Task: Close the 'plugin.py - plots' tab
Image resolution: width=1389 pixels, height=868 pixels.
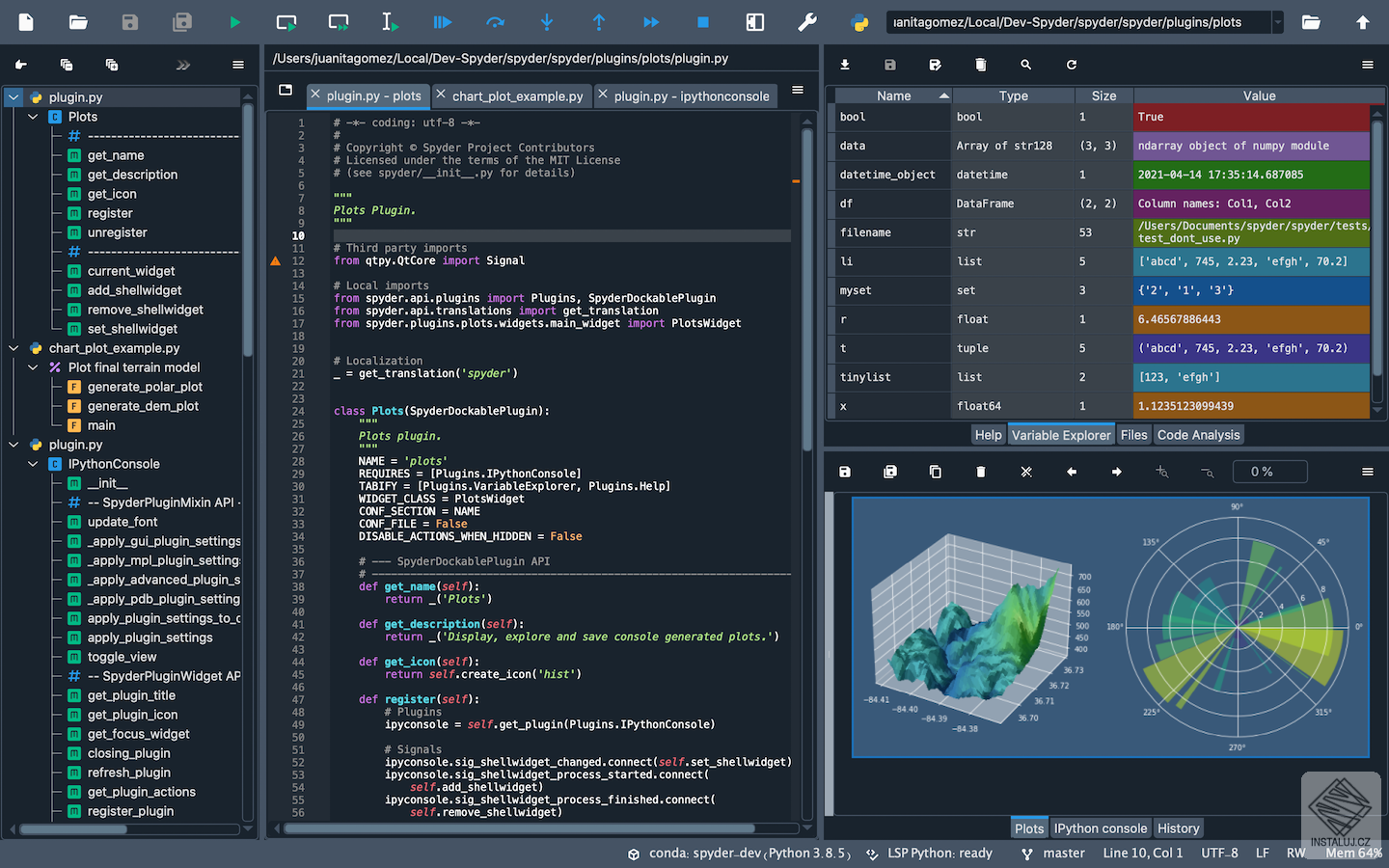Action: (315, 95)
